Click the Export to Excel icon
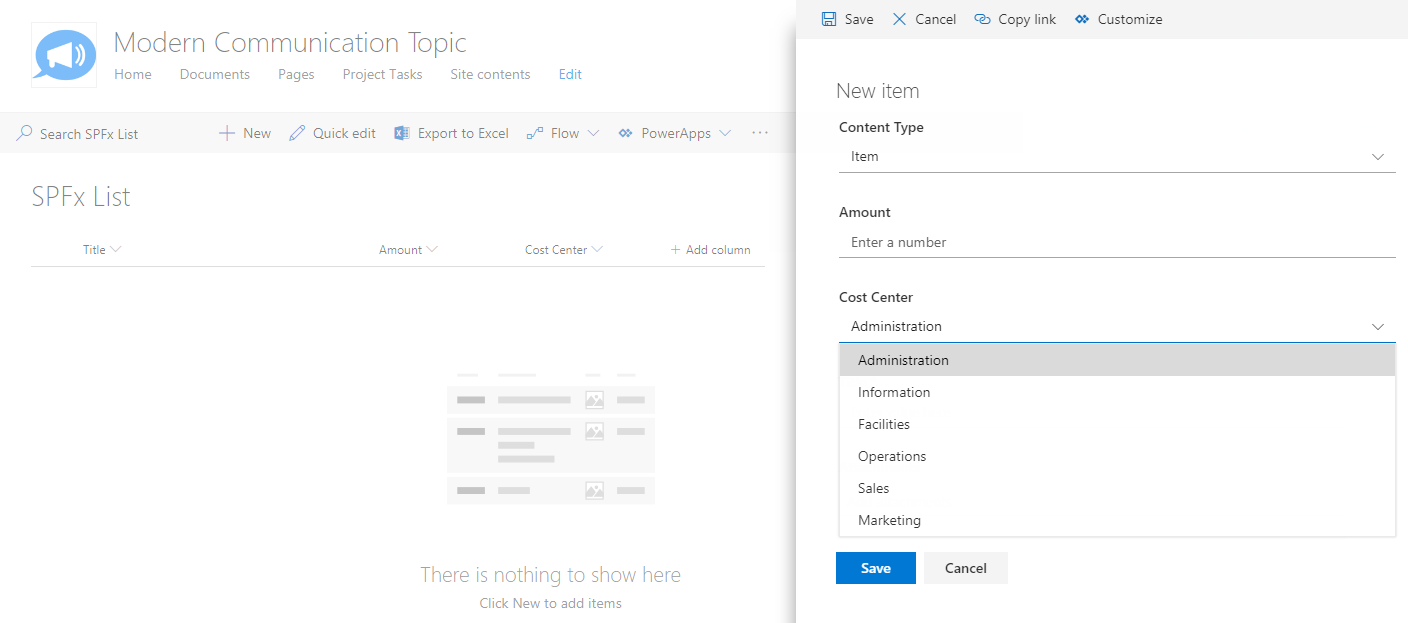 (402, 133)
